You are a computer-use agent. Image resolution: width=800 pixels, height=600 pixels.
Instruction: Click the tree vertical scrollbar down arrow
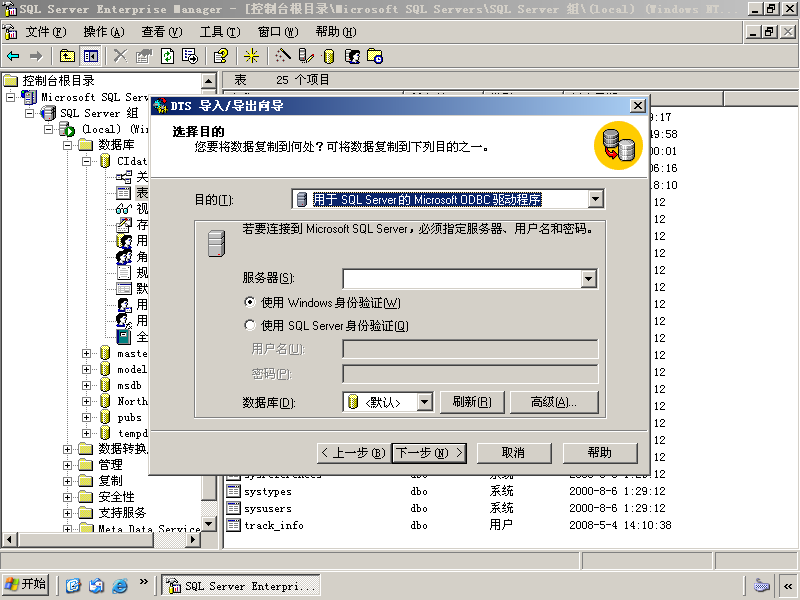[209, 523]
